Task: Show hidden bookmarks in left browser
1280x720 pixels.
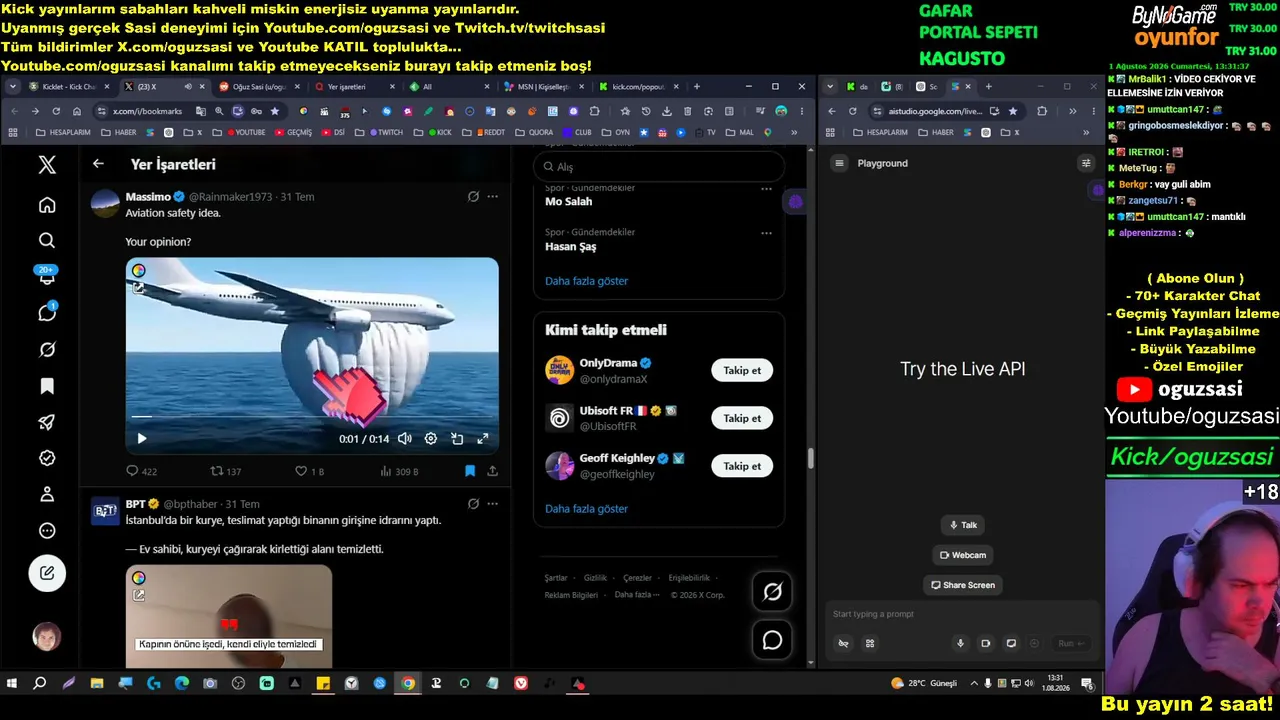Action: 794,132
